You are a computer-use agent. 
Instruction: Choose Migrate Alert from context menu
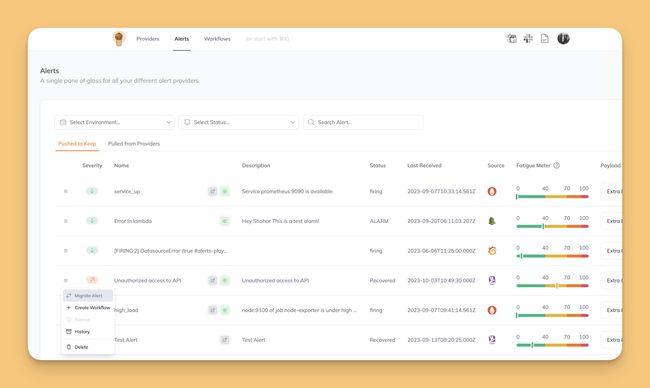point(88,296)
